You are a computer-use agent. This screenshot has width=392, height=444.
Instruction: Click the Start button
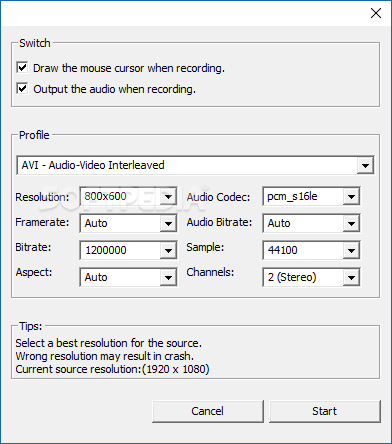coord(325,411)
